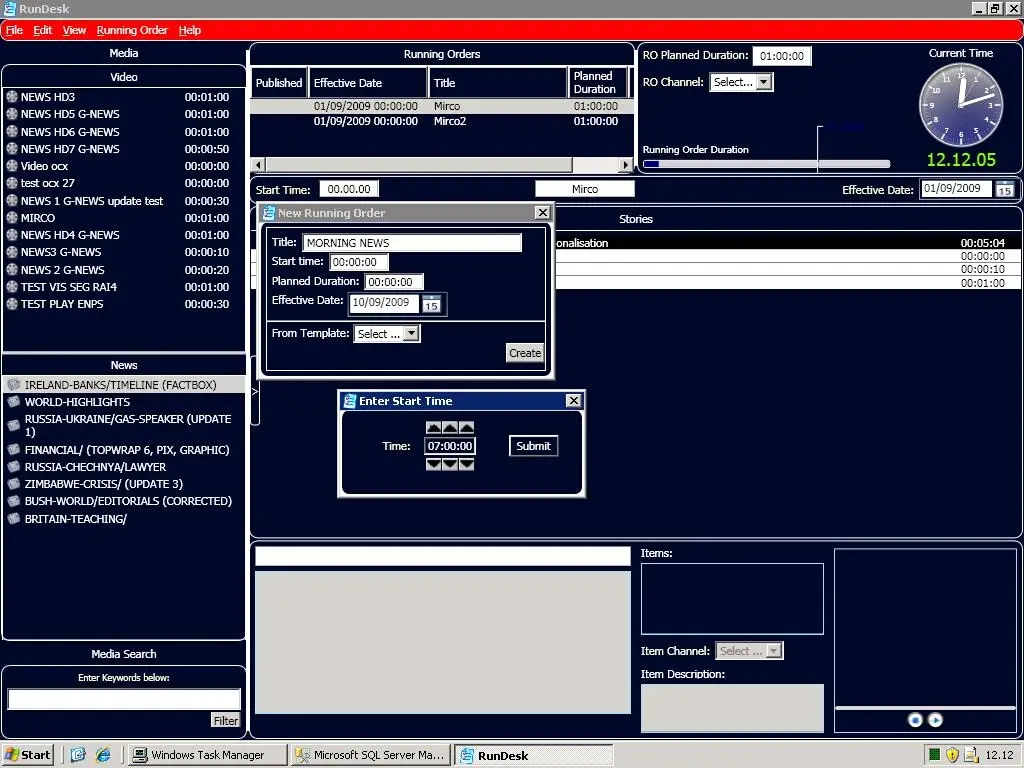Open calendar picker in New Running Order dialog

coord(432,304)
